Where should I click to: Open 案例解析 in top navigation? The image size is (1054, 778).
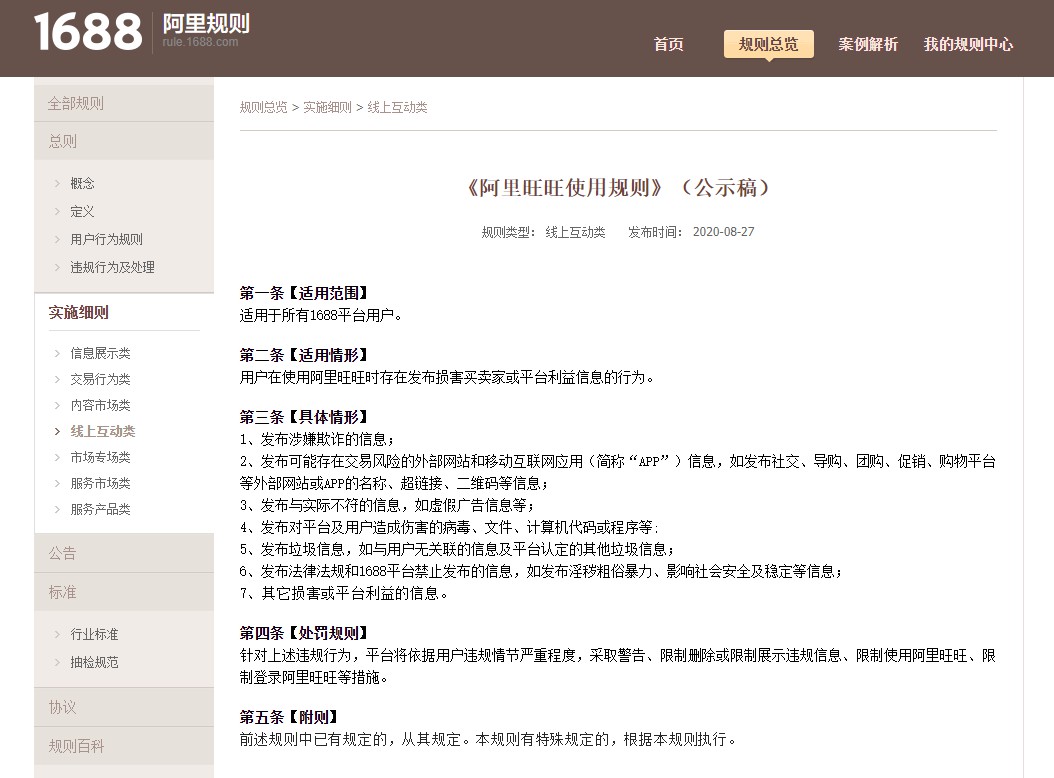pyautogui.click(x=868, y=44)
